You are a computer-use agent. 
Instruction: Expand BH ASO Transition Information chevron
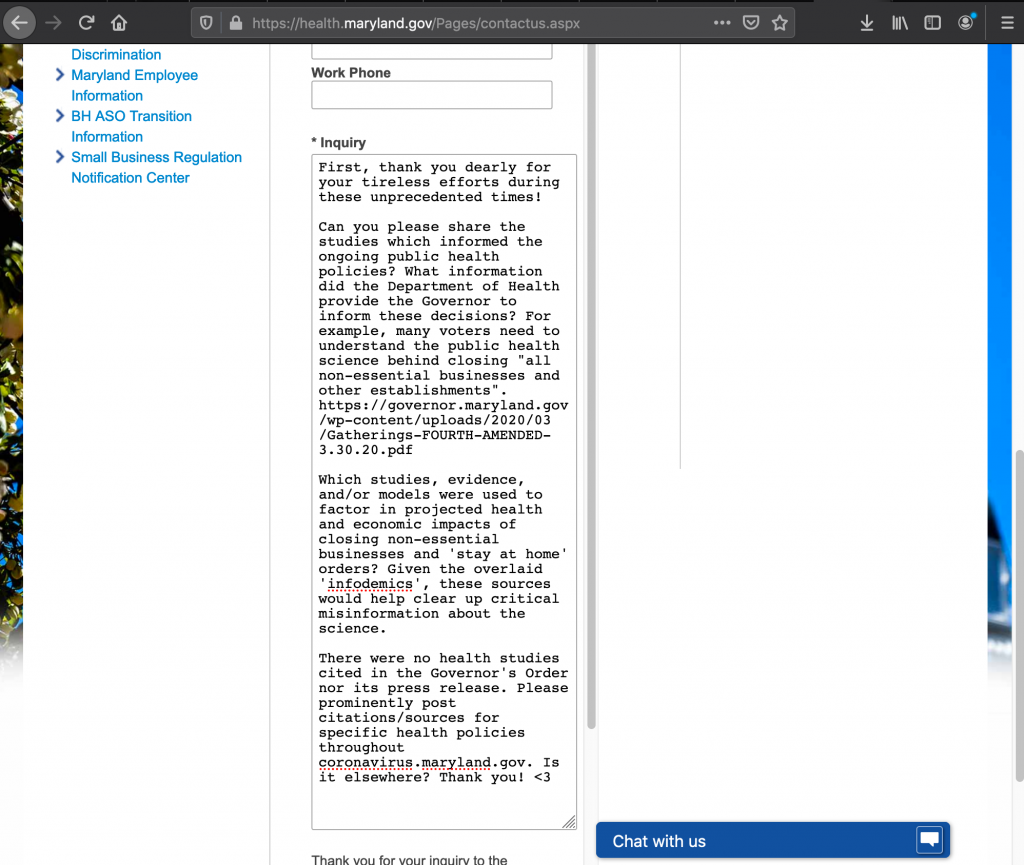(x=59, y=116)
